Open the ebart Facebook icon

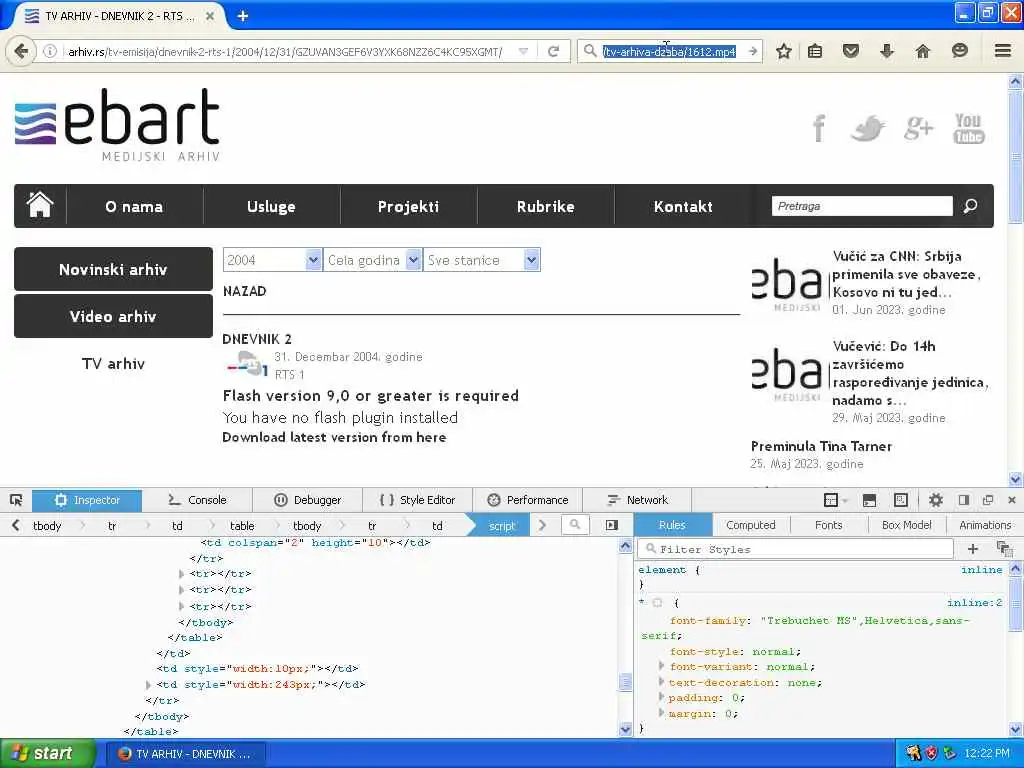tap(819, 128)
